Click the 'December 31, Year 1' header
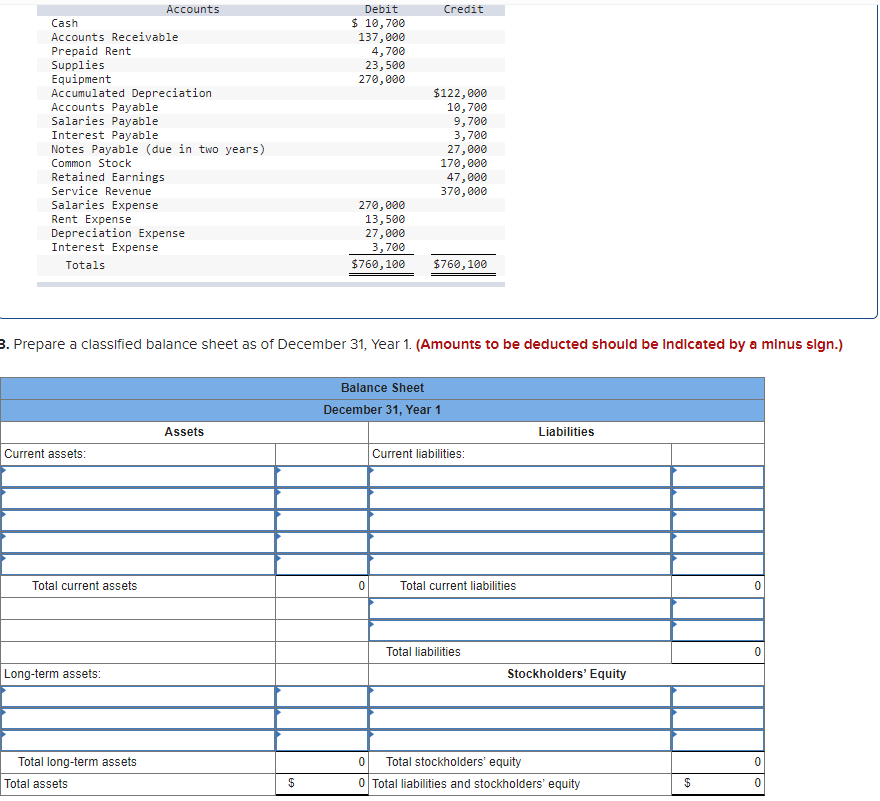 pos(382,410)
